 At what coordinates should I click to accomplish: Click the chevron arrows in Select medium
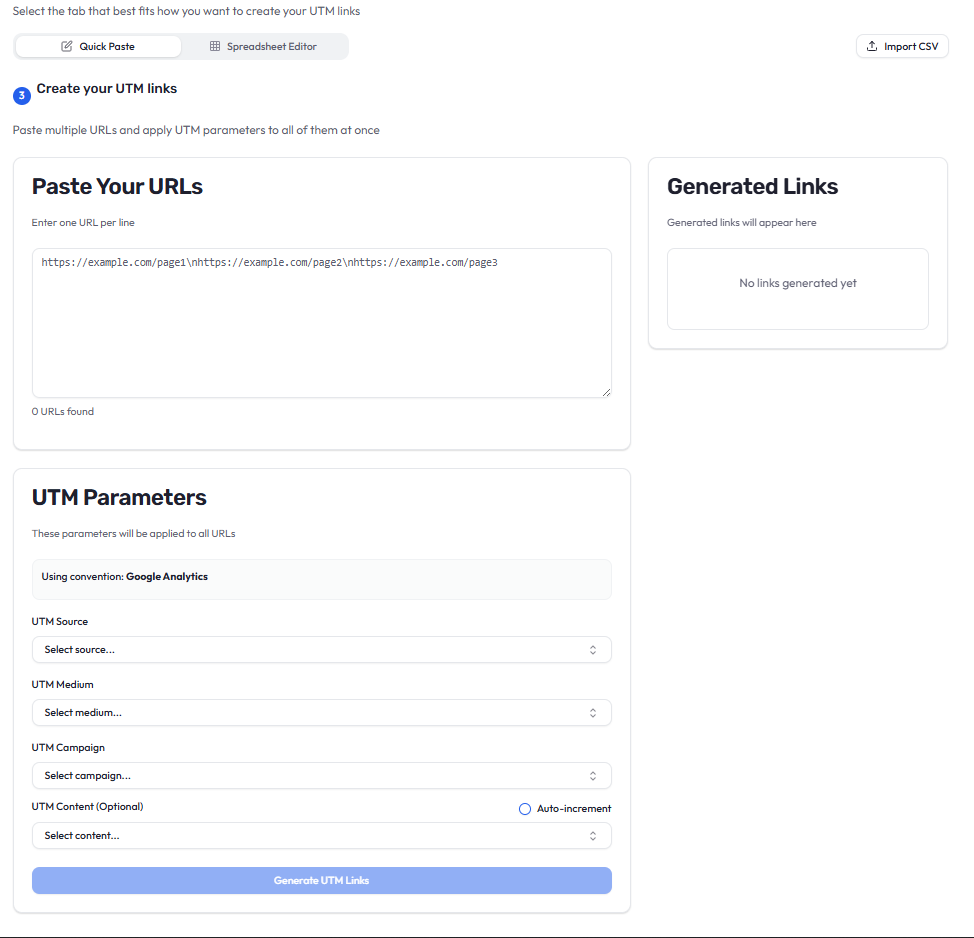click(593, 713)
